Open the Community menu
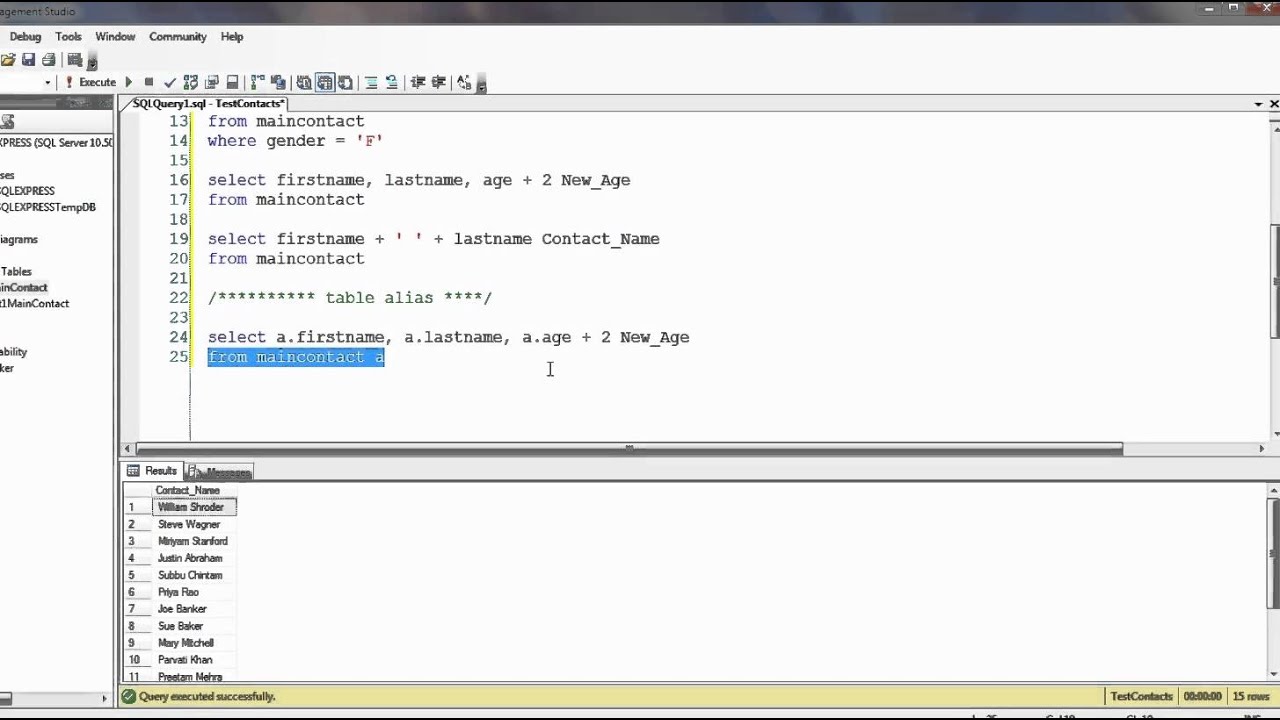 point(178,37)
